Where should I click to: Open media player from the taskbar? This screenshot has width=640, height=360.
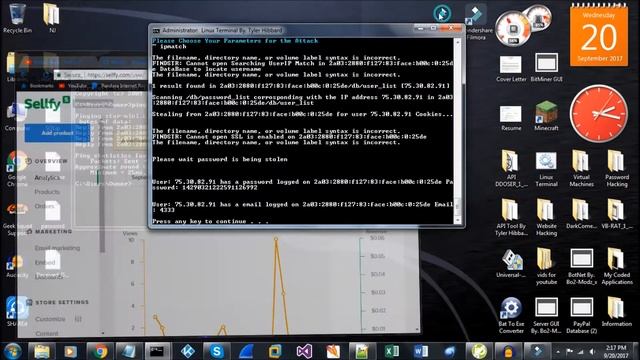[x=71, y=351]
